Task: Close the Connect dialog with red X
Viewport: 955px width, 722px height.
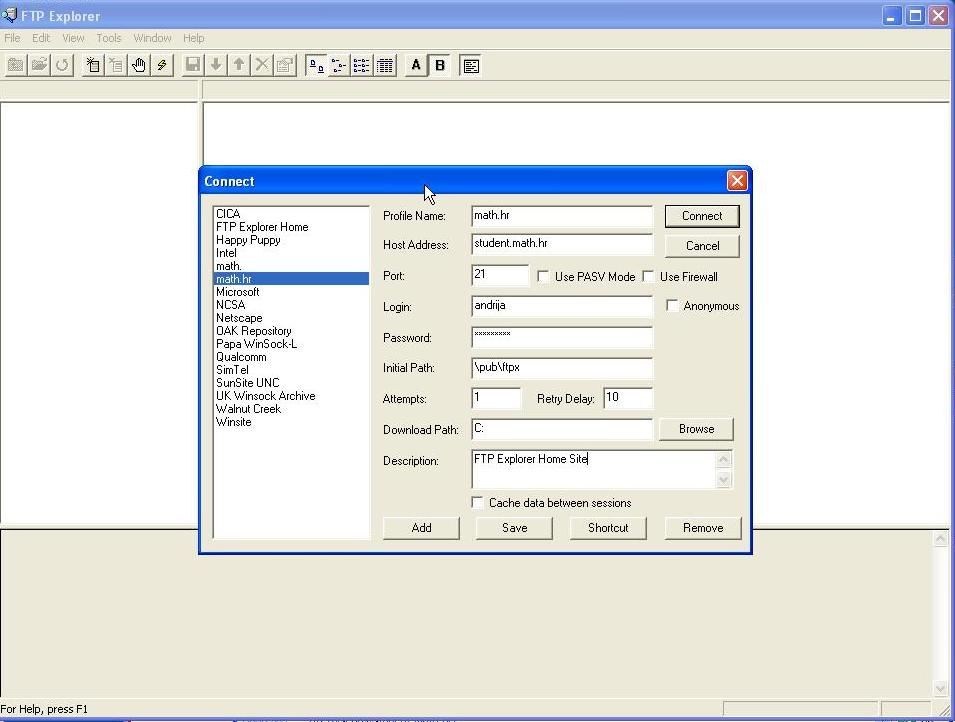Action: click(x=737, y=180)
